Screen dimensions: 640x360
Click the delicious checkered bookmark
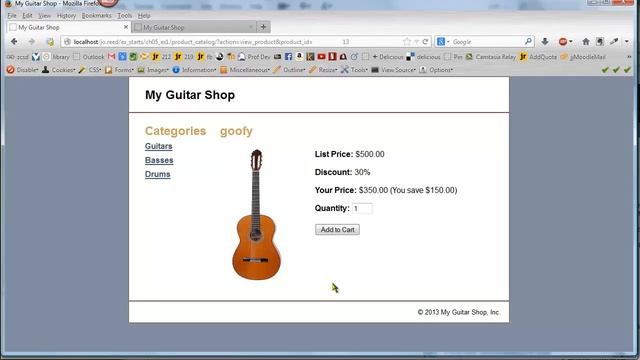(x=424, y=57)
